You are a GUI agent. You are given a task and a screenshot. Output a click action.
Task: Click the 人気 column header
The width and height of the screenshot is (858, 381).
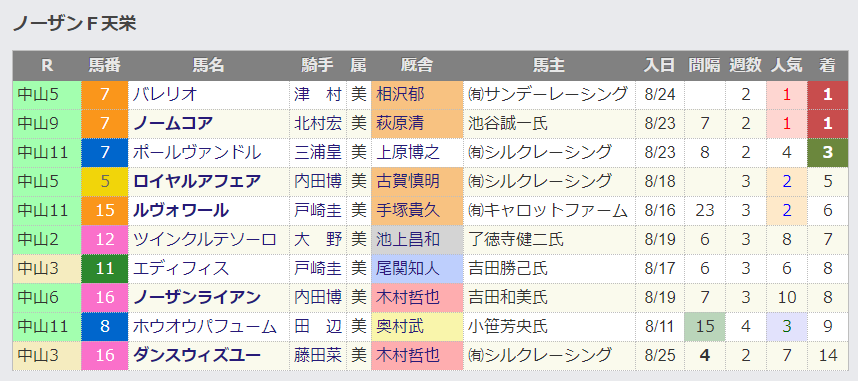[x=786, y=66]
